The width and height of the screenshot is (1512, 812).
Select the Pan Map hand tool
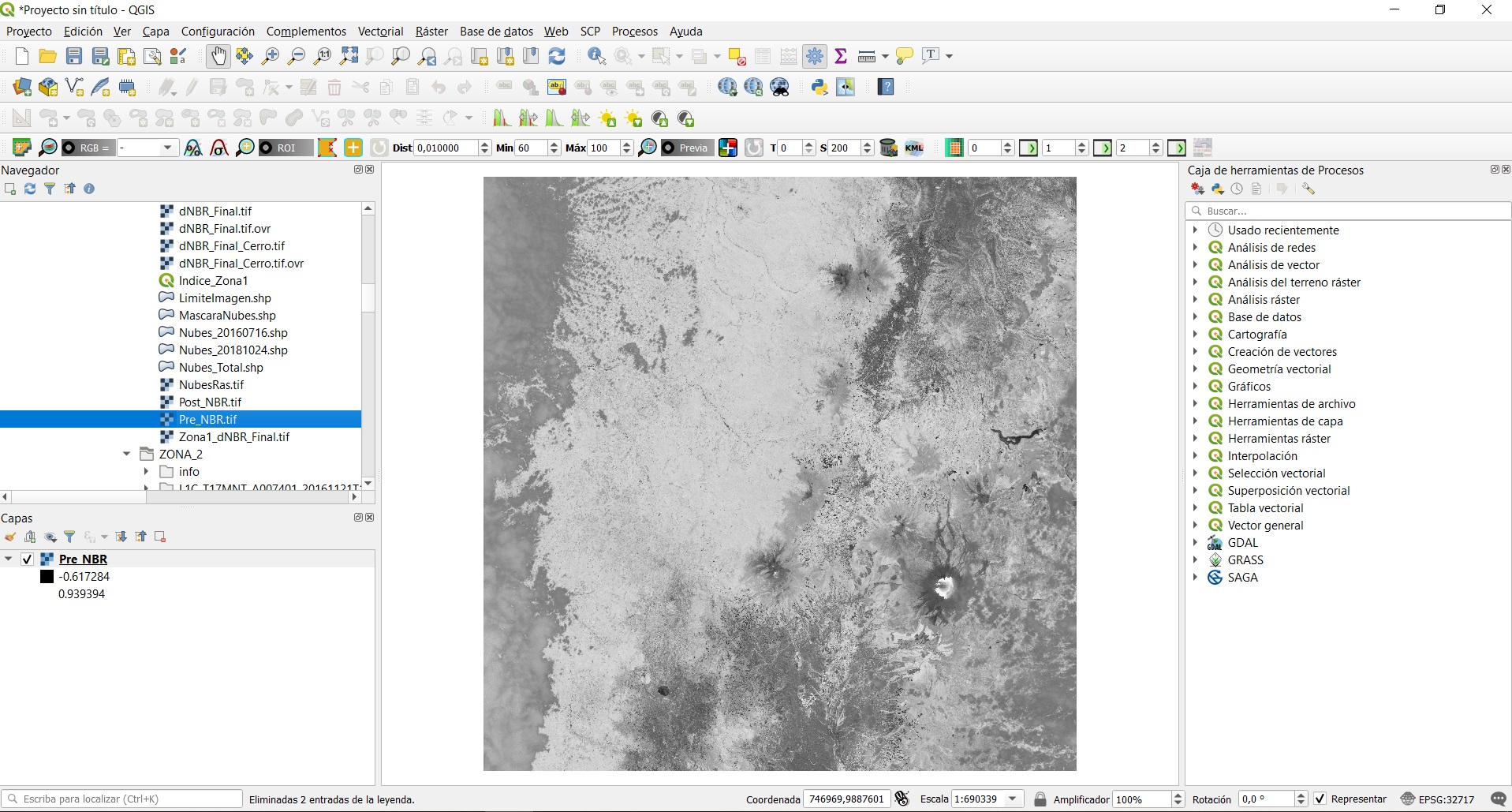point(218,56)
